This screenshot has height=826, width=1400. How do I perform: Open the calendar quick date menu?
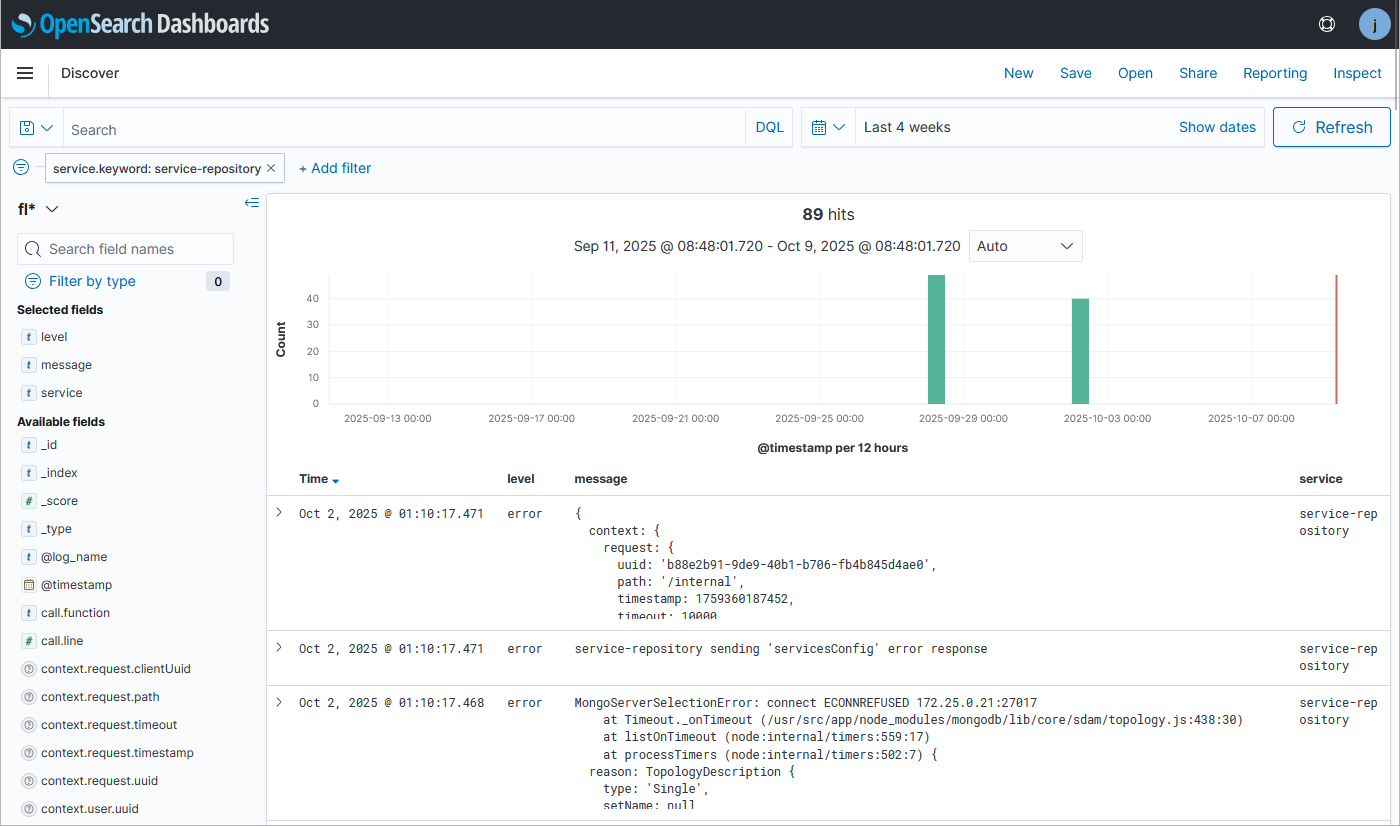click(828, 128)
